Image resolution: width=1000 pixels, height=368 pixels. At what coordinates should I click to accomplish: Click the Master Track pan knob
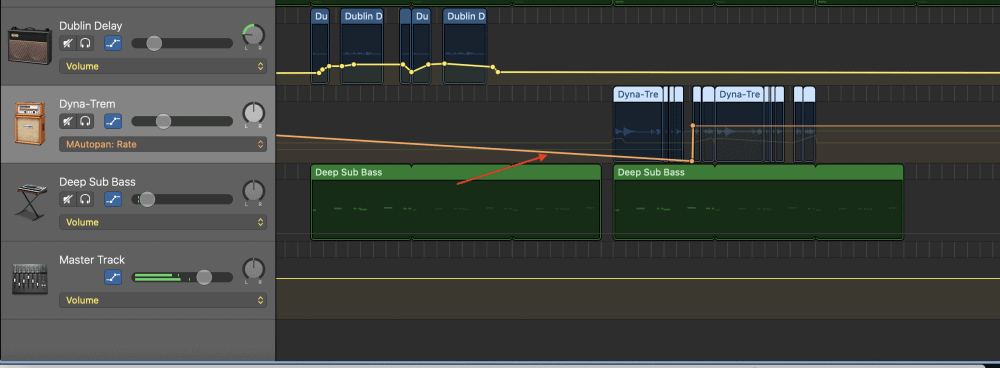tap(254, 269)
